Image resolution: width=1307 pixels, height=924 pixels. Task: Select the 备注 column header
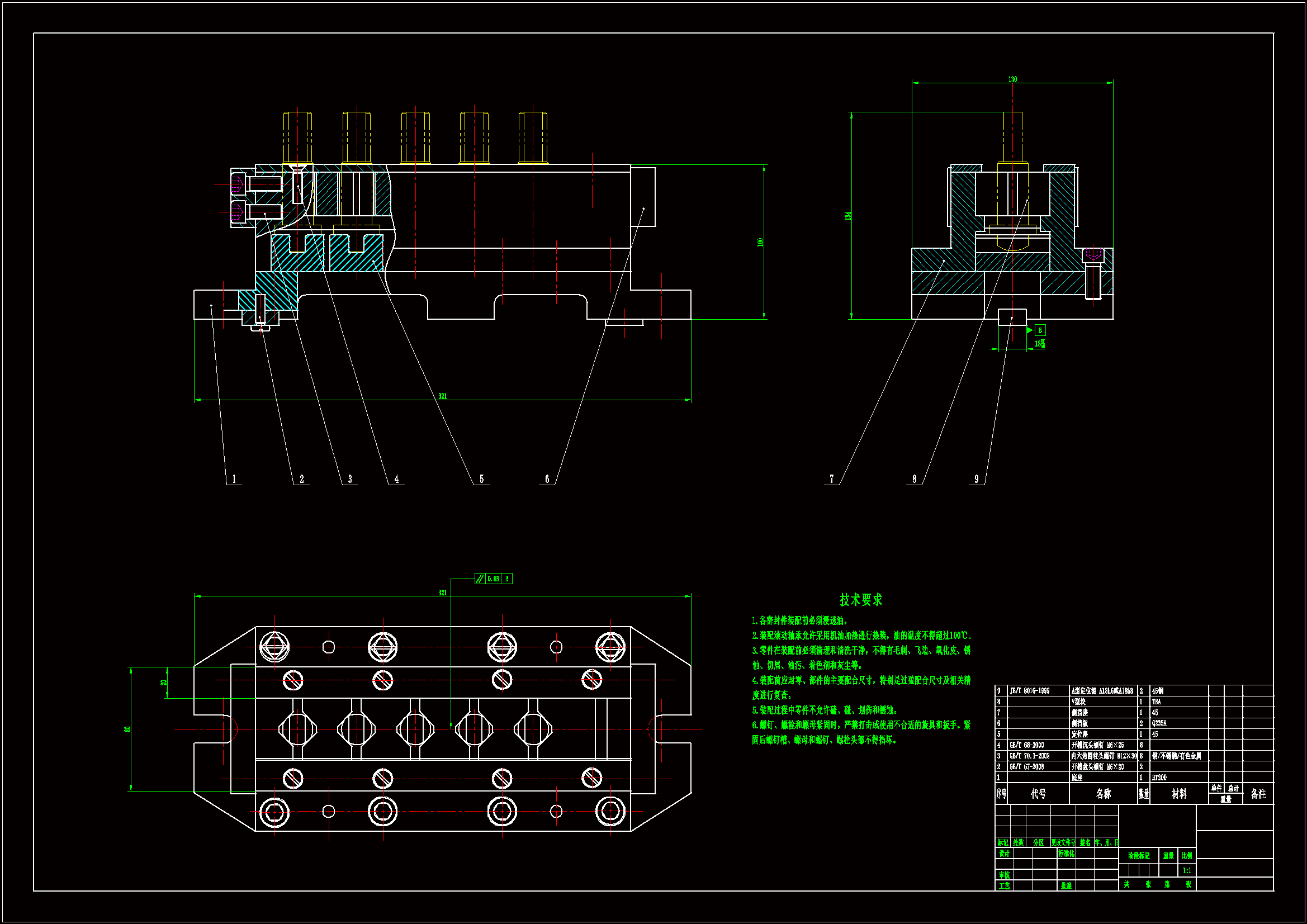tap(1258, 794)
